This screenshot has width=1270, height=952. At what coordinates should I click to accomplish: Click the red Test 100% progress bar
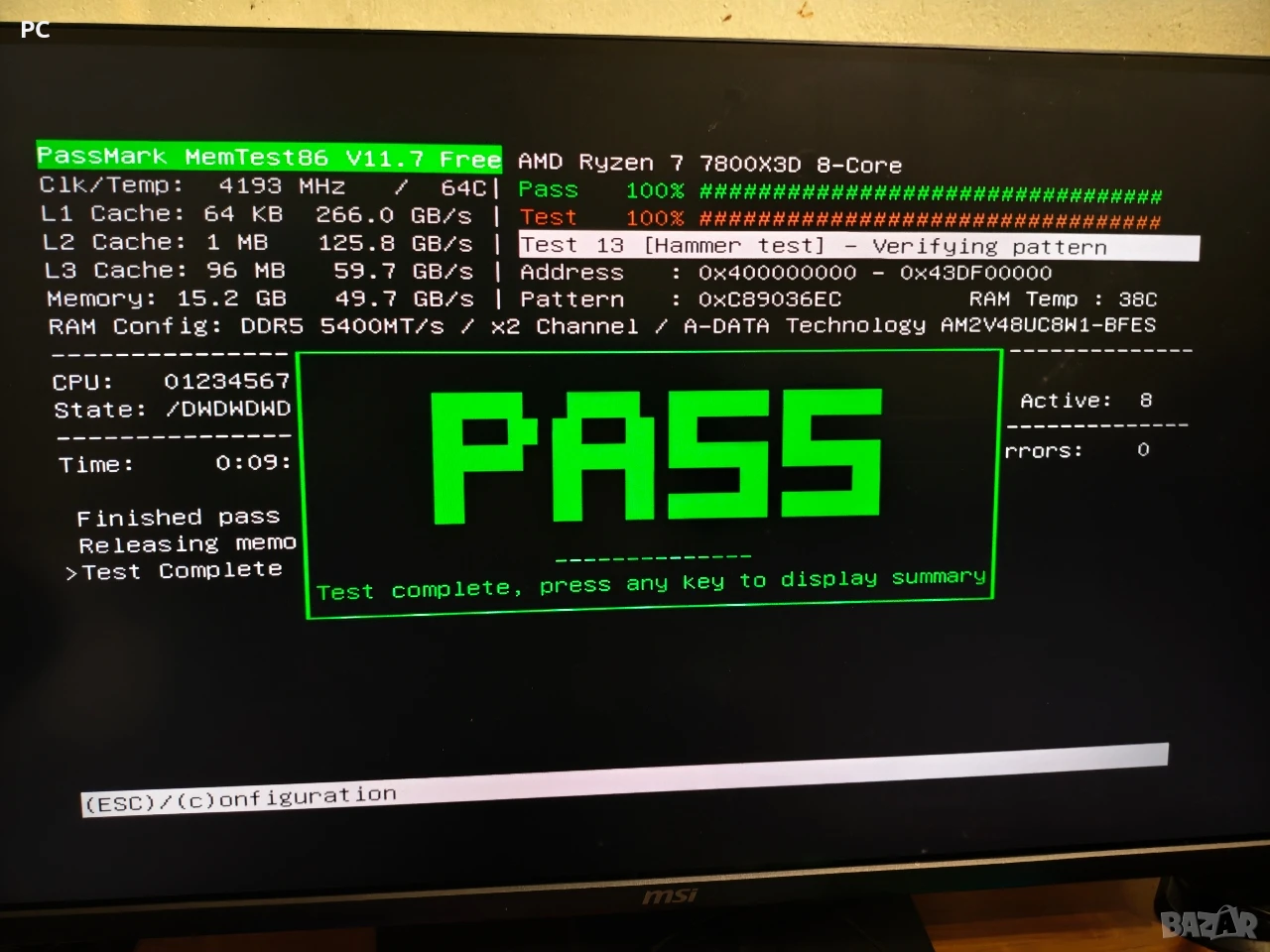tap(839, 218)
